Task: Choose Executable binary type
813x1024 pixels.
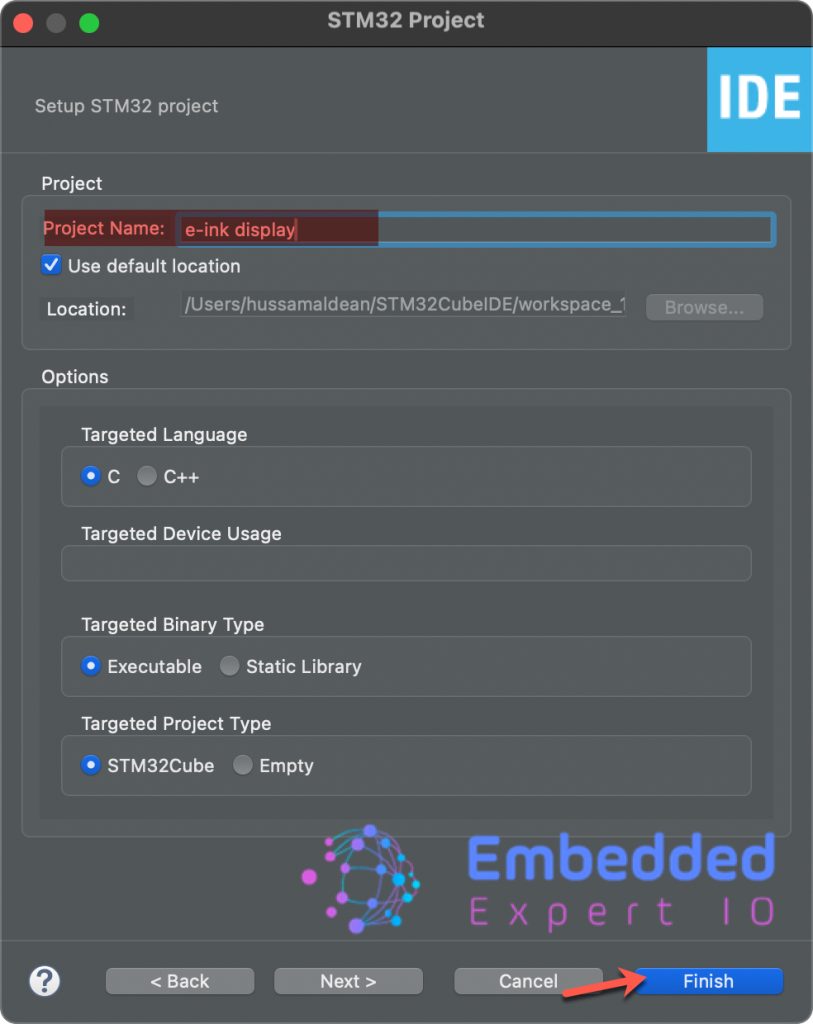Action: 91,666
